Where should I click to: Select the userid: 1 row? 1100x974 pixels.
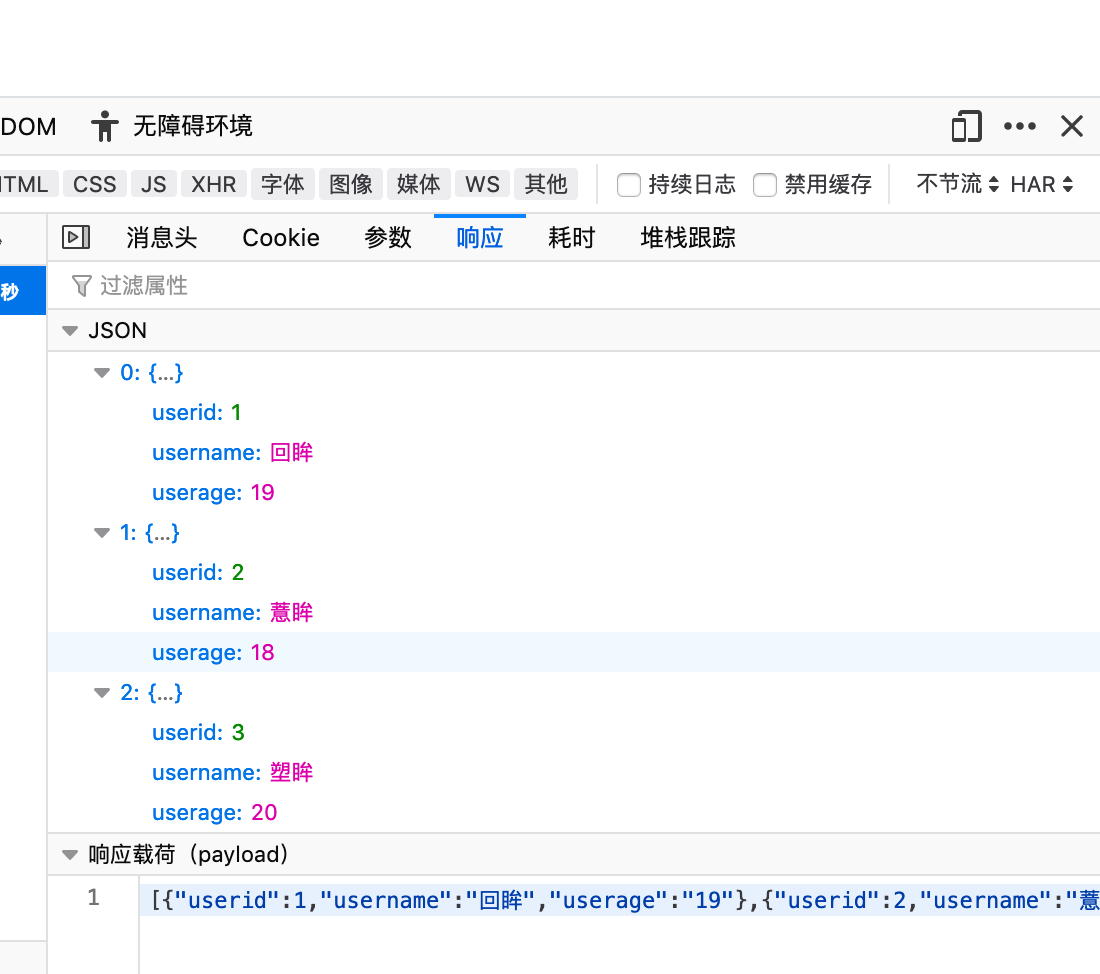[x=574, y=413]
